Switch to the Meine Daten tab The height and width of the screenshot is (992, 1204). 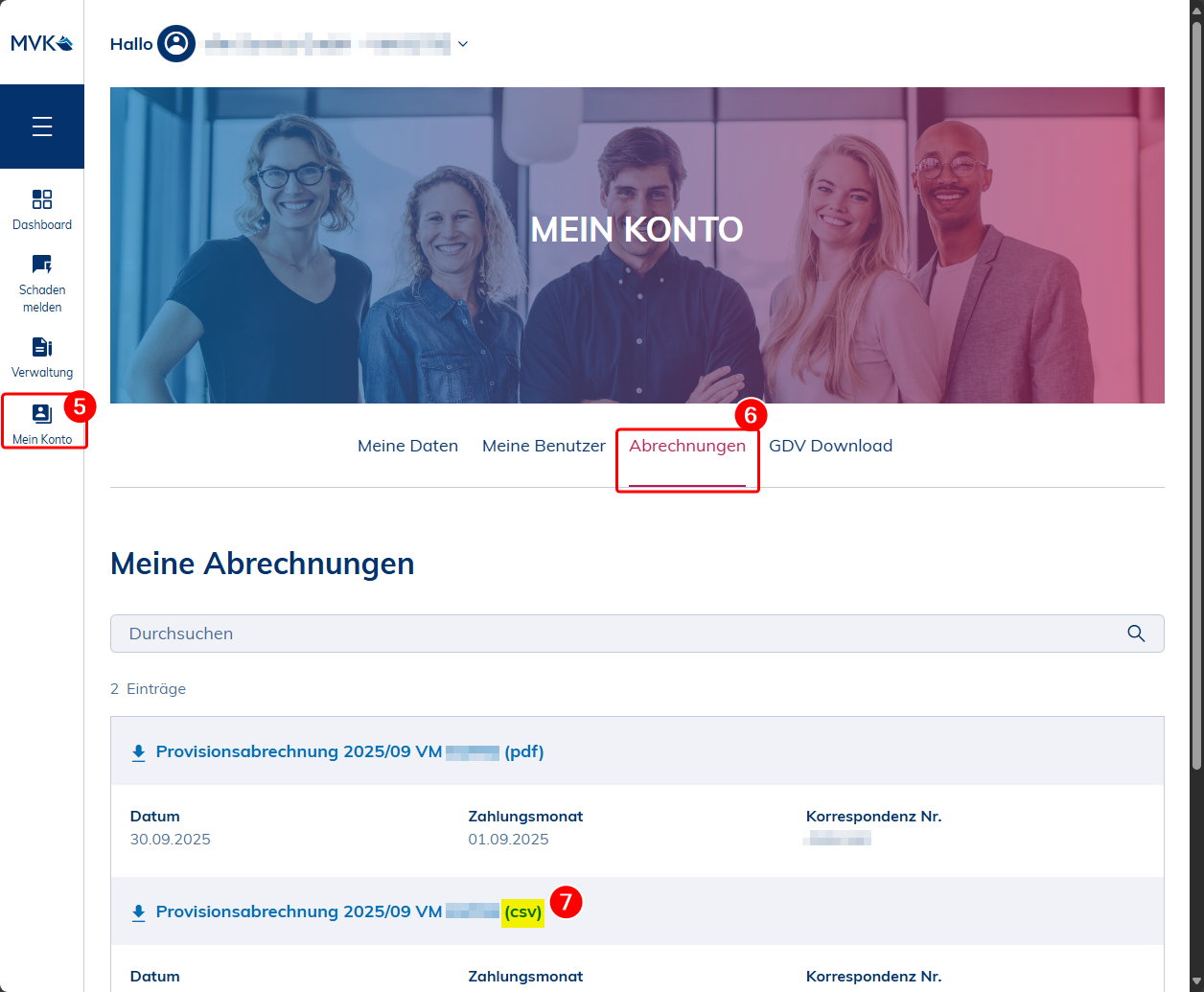(x=407, y=446)
